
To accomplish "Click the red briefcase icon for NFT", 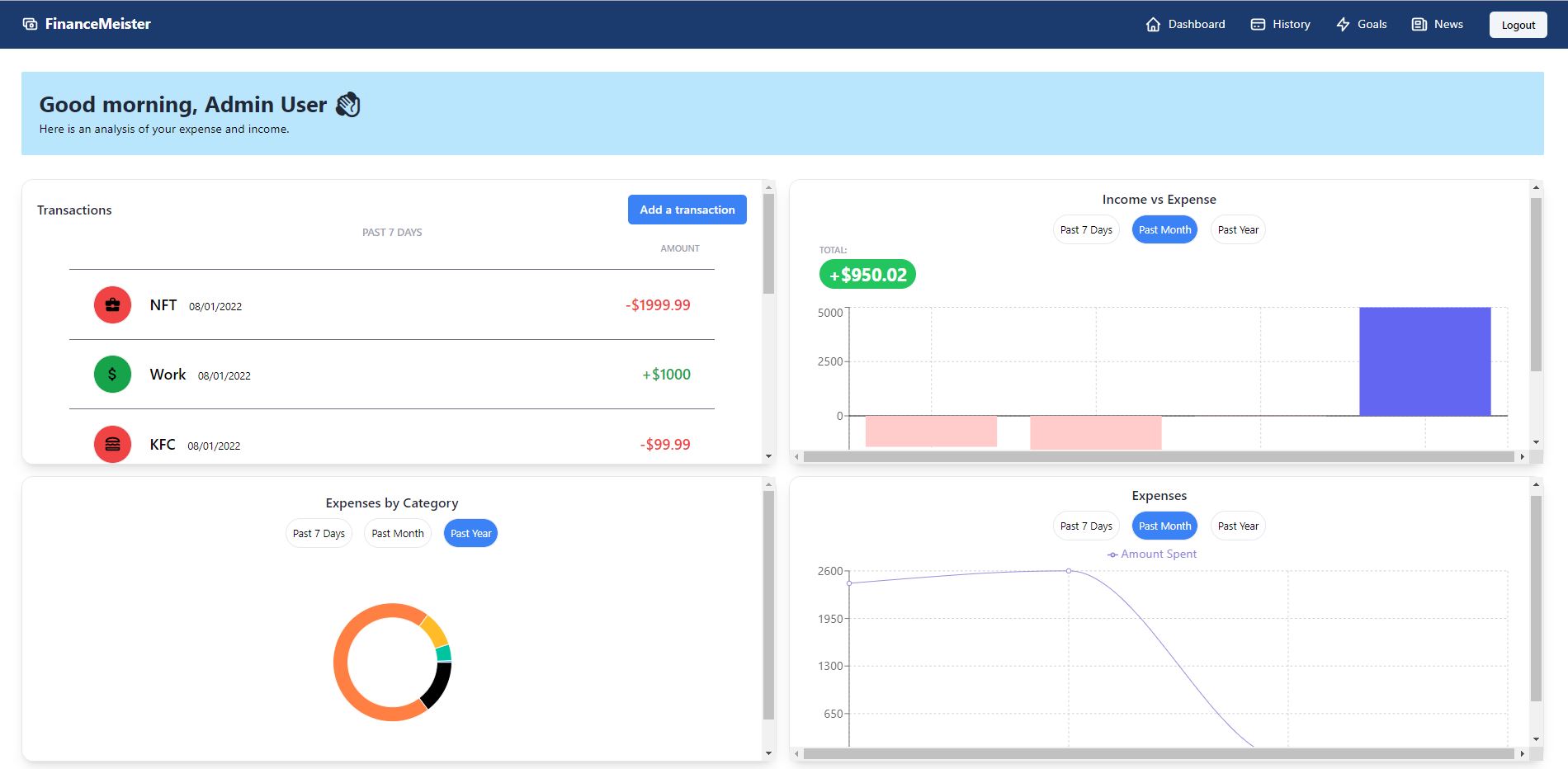I will [112, 304].
